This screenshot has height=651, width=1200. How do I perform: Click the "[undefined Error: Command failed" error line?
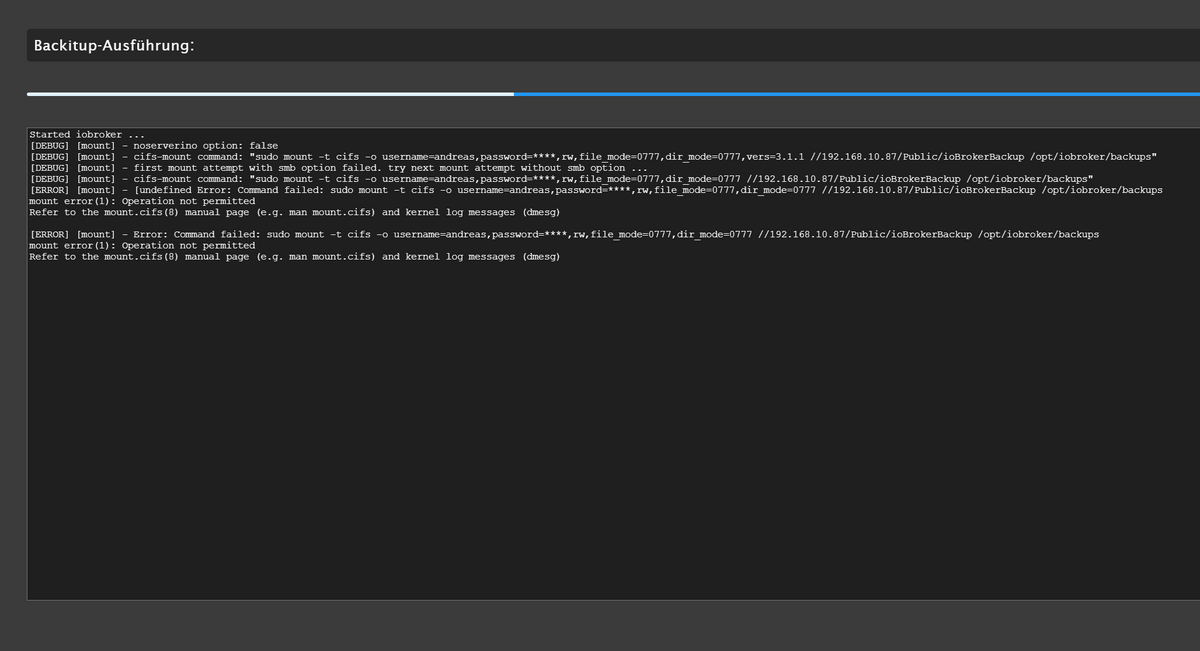click(x=596, y=190)
